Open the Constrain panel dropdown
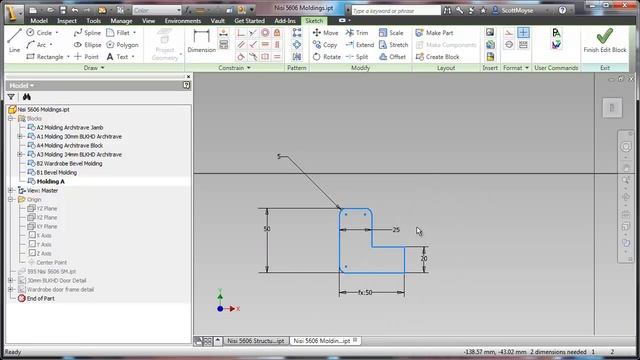Image resolution: width=640 pixels, height=360 pixels. point(234,68)
